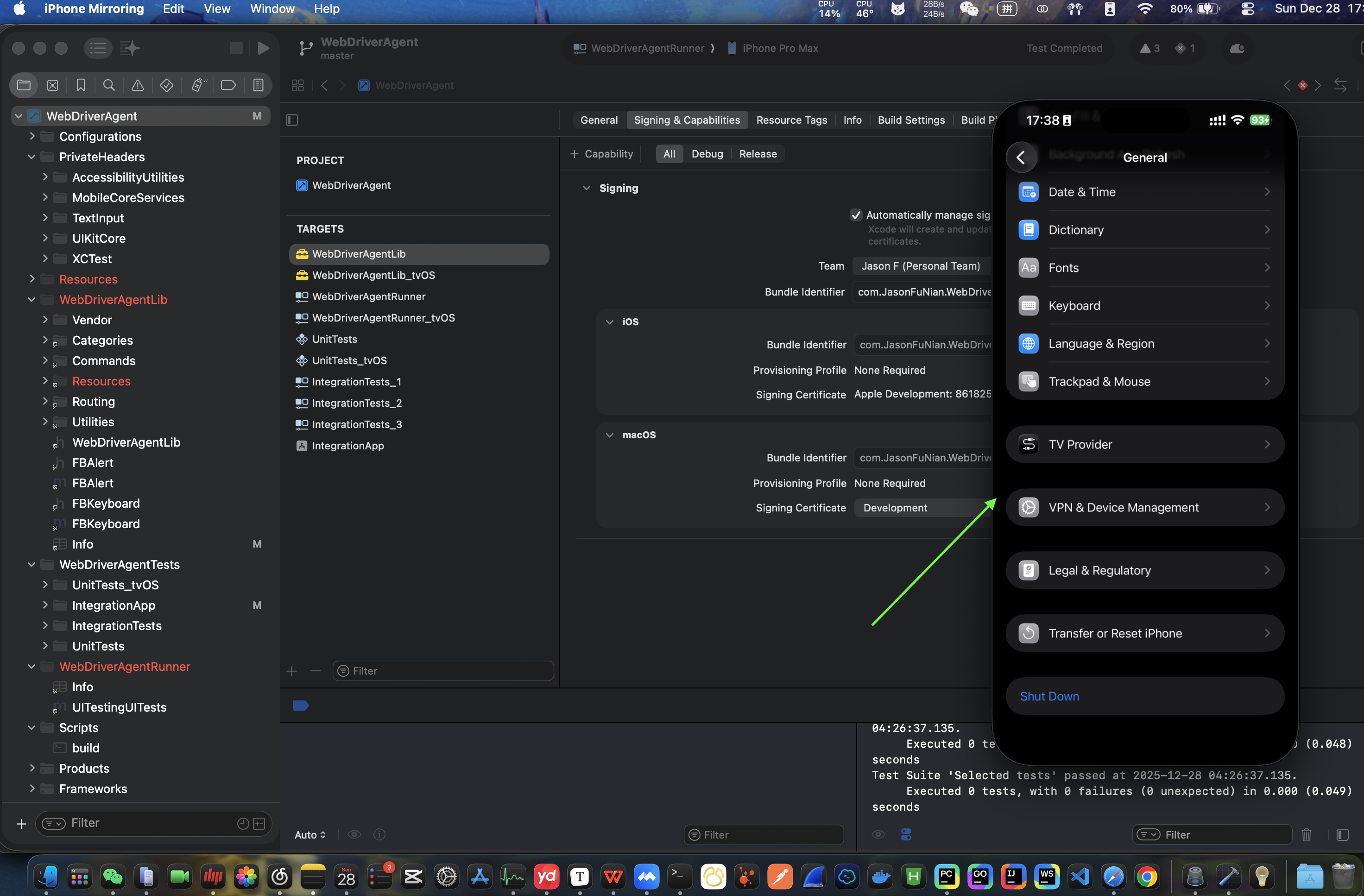The width and height of the screenshot is (1364, 896).
Task: Toggle console visibility eye icon
Action: tap(878, 835)
